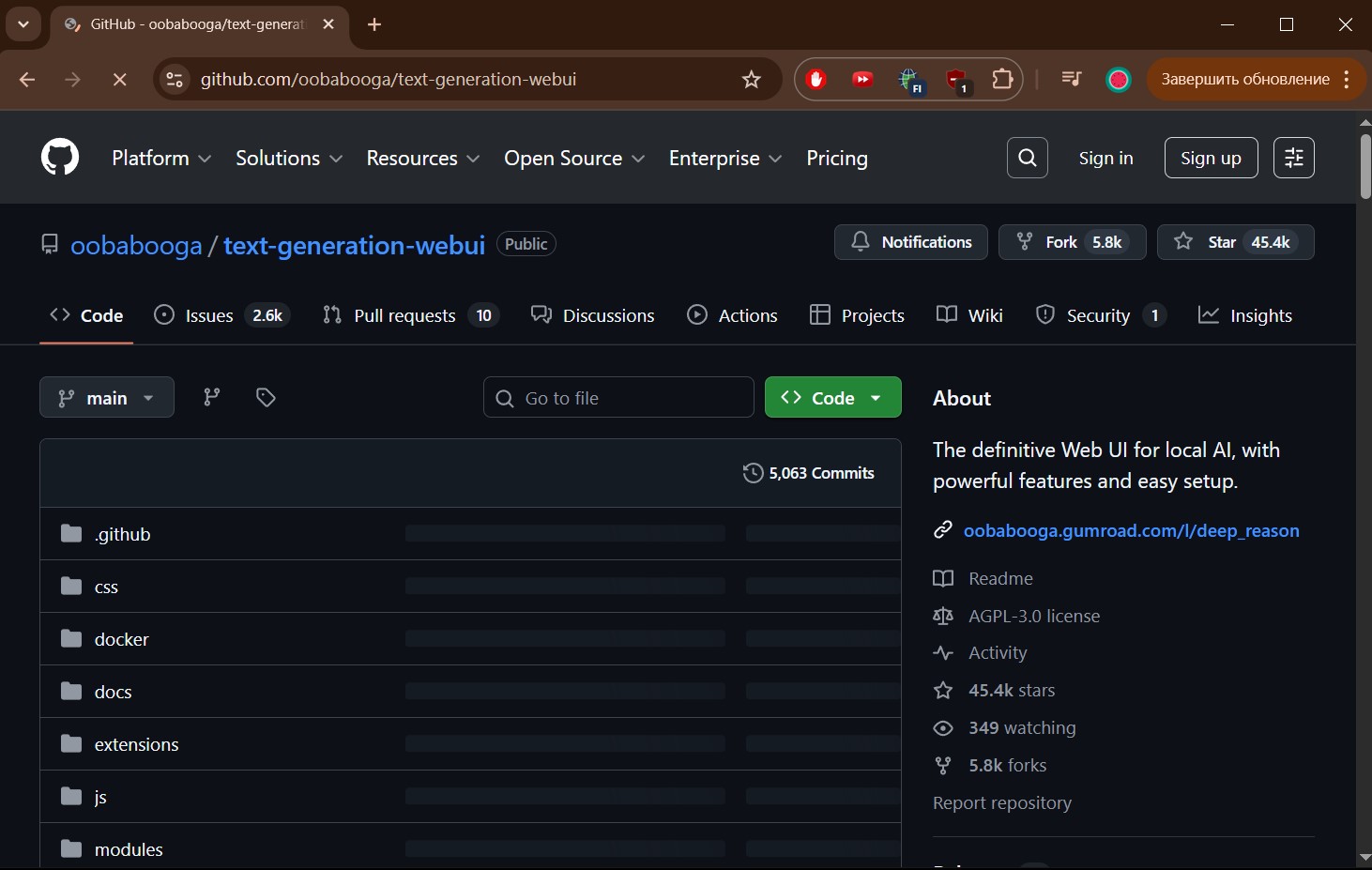The image size is (1372, 870).
Task: Click the vertical page scrollbar
Action: (1364, 169)
